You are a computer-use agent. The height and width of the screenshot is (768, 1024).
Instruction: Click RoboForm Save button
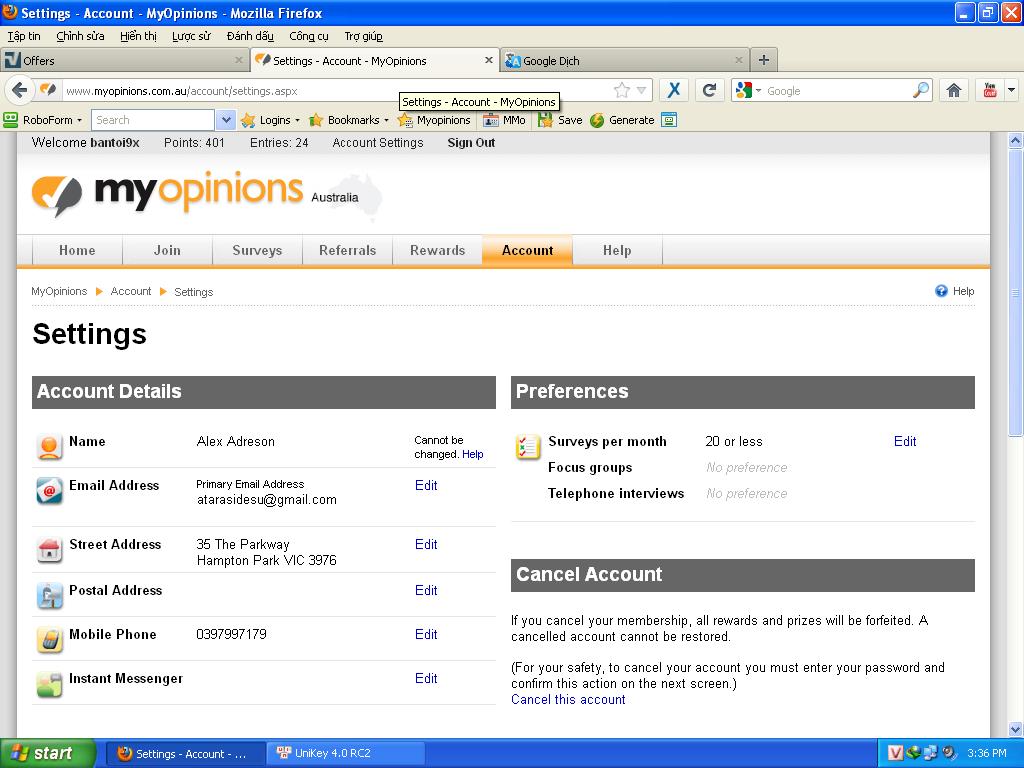pyautogui.click(x=560, y=120)
